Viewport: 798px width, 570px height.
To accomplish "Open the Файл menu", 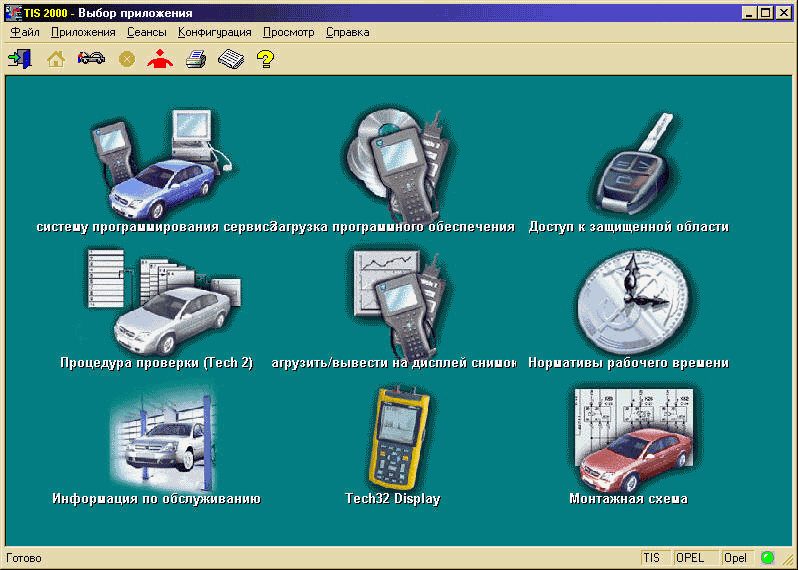I will pyautogui.click(x=25, y=32).
